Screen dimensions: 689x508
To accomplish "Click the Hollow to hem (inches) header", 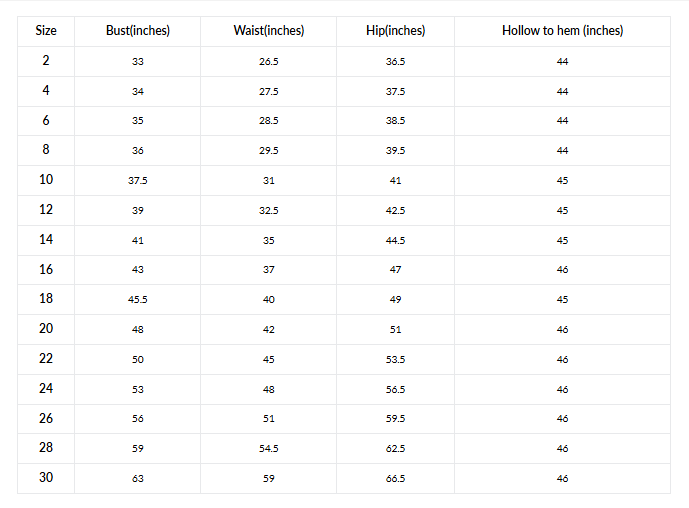I will pos(562,31).
